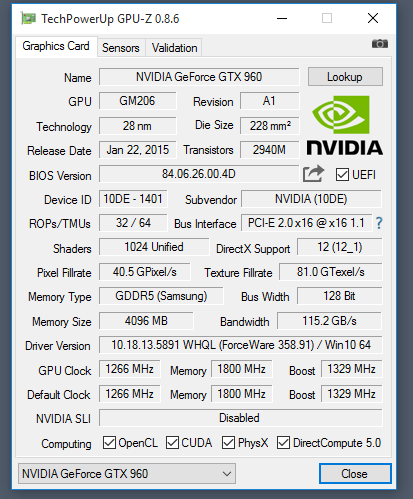The height and width of the screenshot is (499, 413).
Task: Click the NVIDIA logo image
Action: [x=345, y=125]
